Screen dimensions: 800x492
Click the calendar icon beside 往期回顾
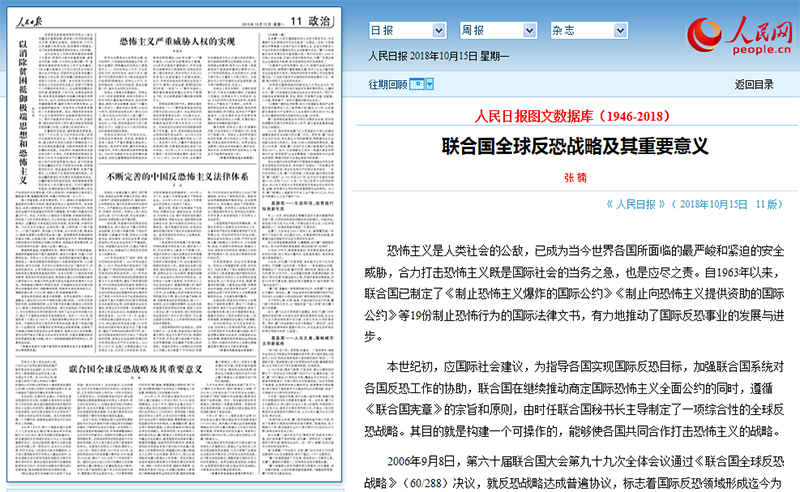pos(416,85)
